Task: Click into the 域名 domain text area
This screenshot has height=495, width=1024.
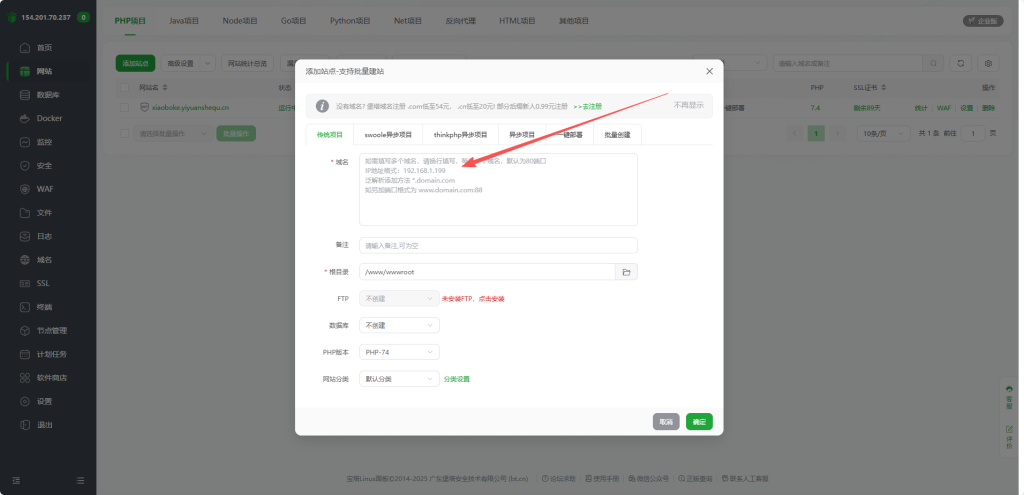Action: (498, 190)
